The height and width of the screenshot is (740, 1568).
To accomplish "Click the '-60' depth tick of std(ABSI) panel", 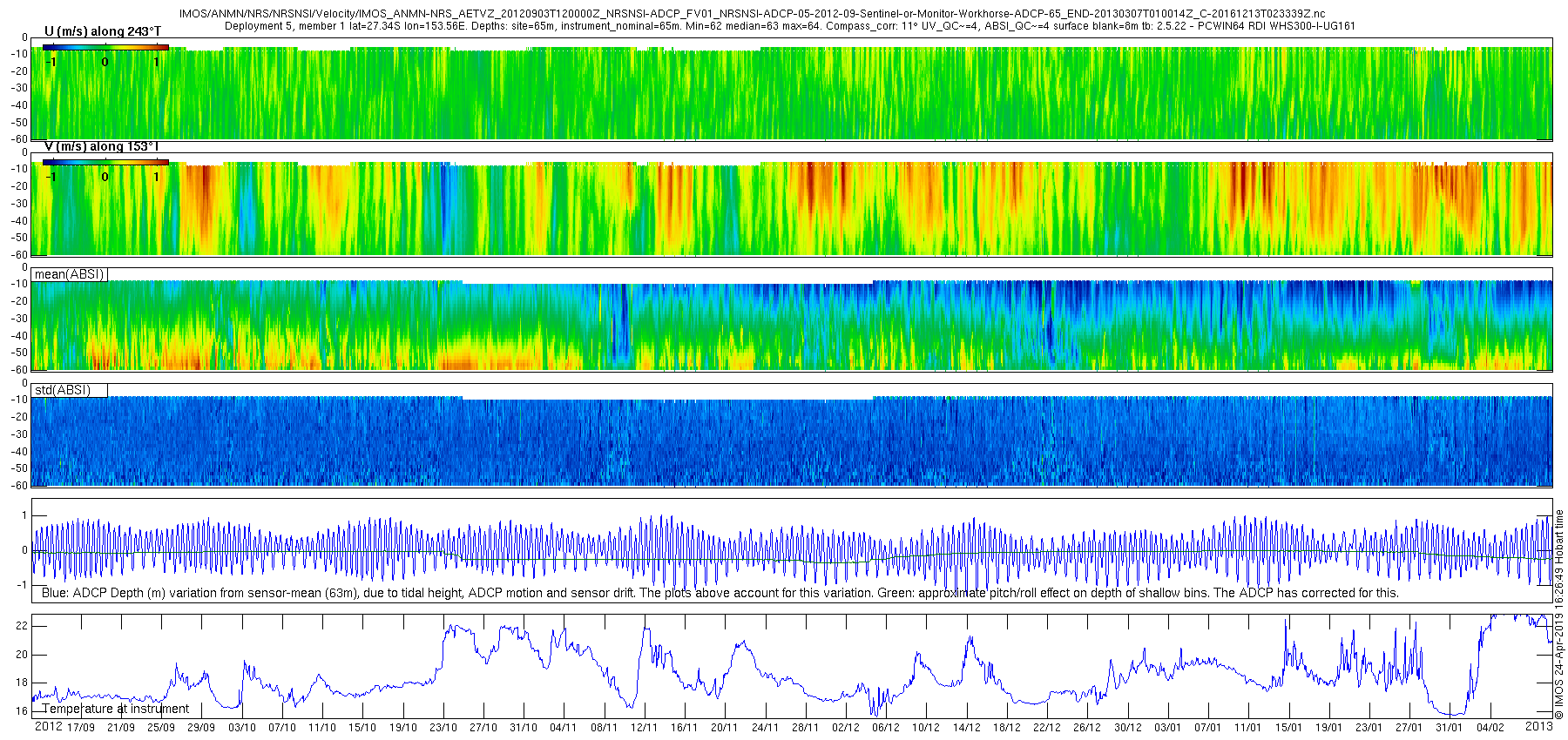I will click(19, 486).
